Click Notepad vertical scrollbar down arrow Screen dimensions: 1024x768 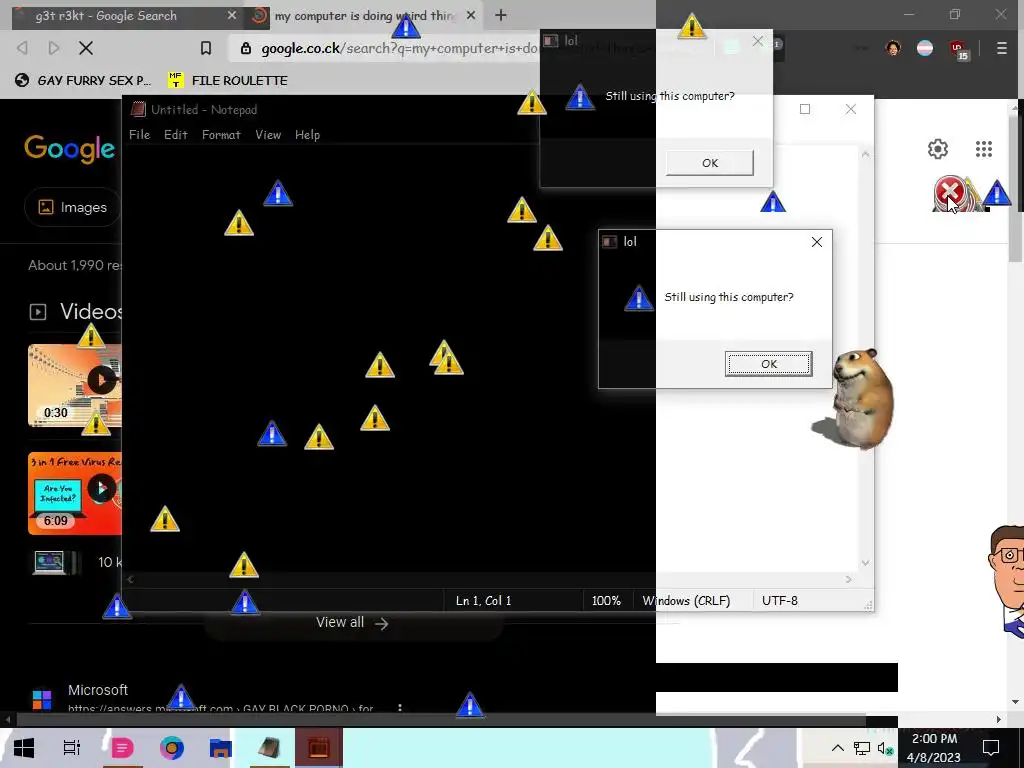tap(865, 563)
